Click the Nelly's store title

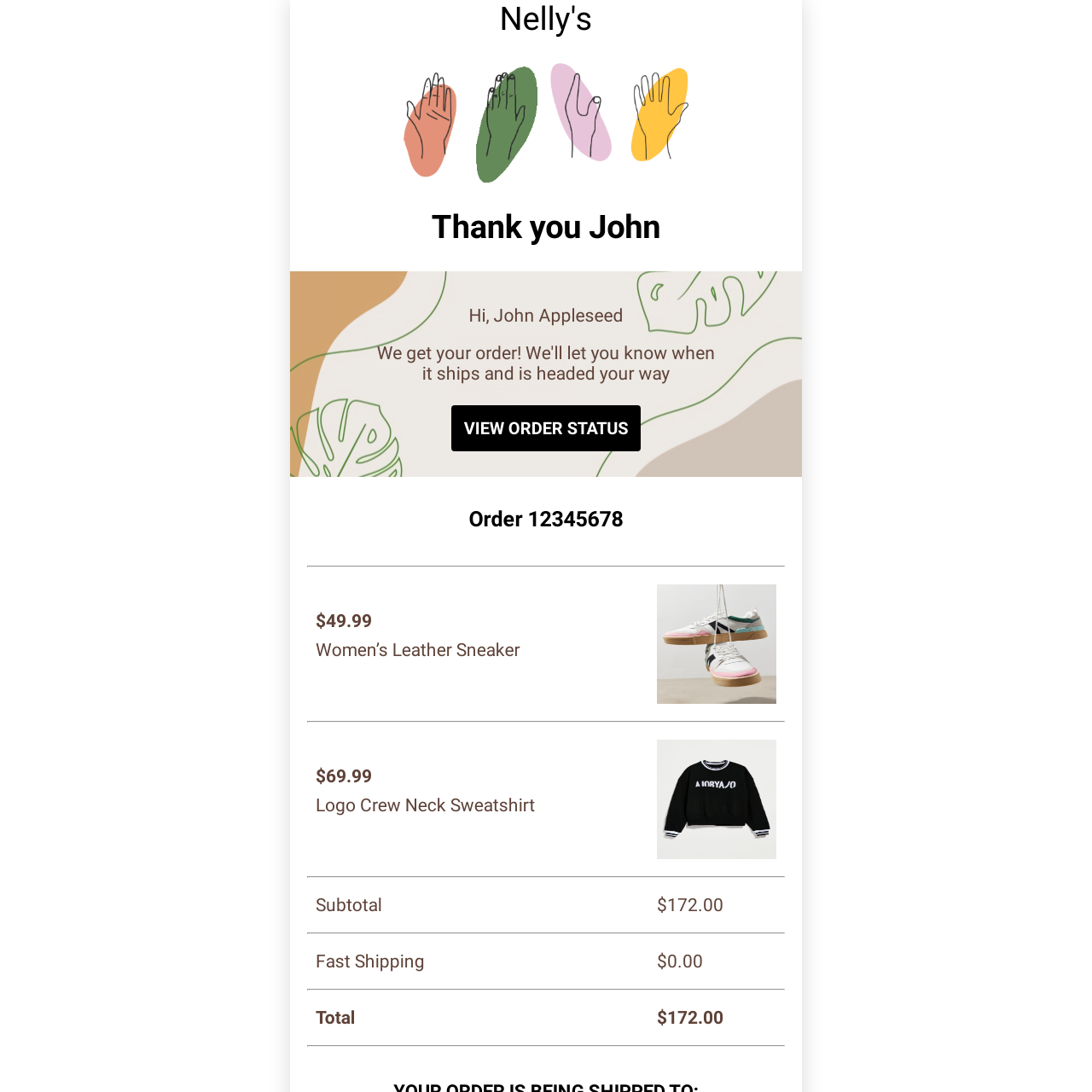[546, 19]
